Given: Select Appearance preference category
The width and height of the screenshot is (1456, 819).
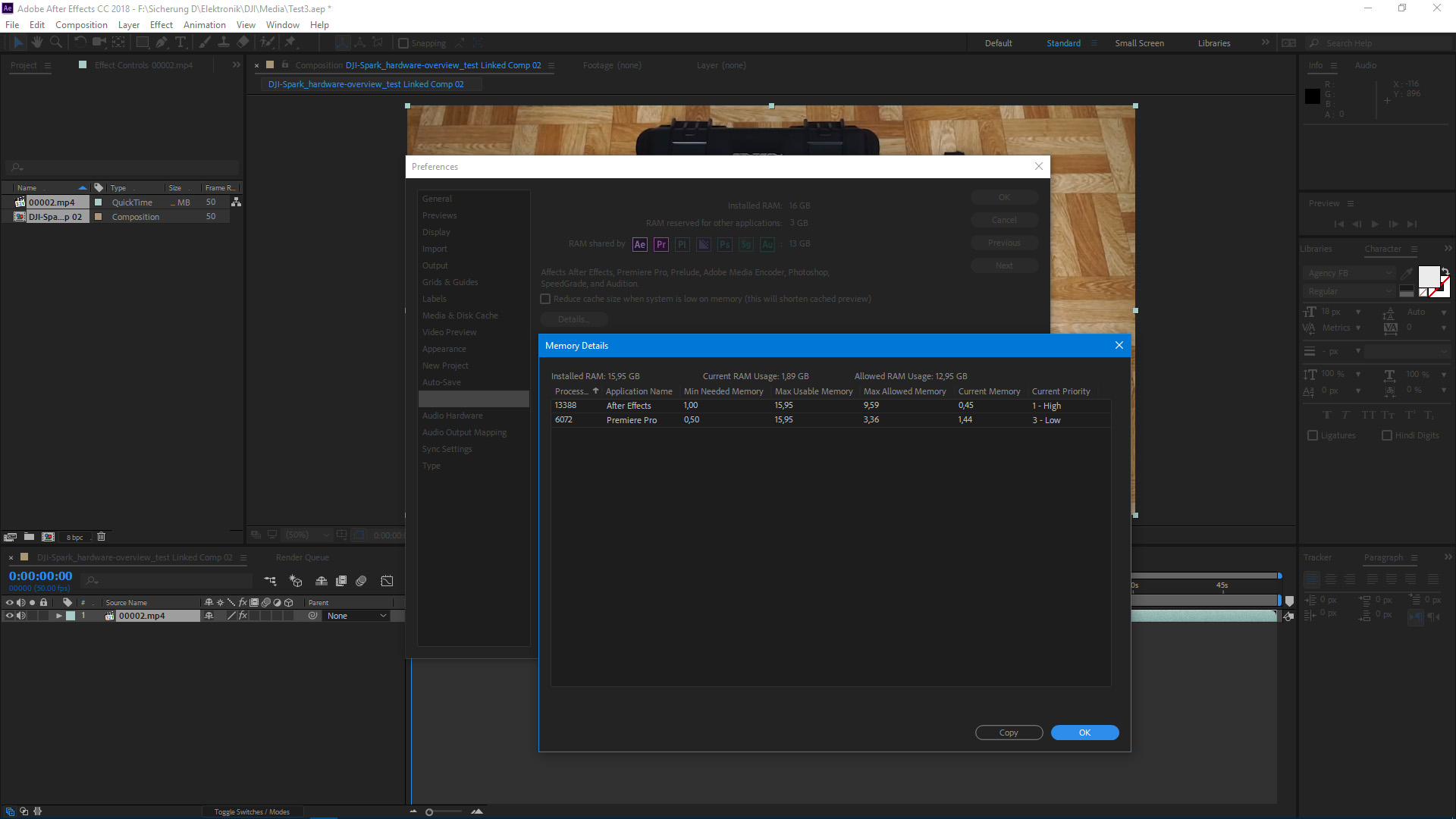Looking at the screenshot, I should (444, 348).
